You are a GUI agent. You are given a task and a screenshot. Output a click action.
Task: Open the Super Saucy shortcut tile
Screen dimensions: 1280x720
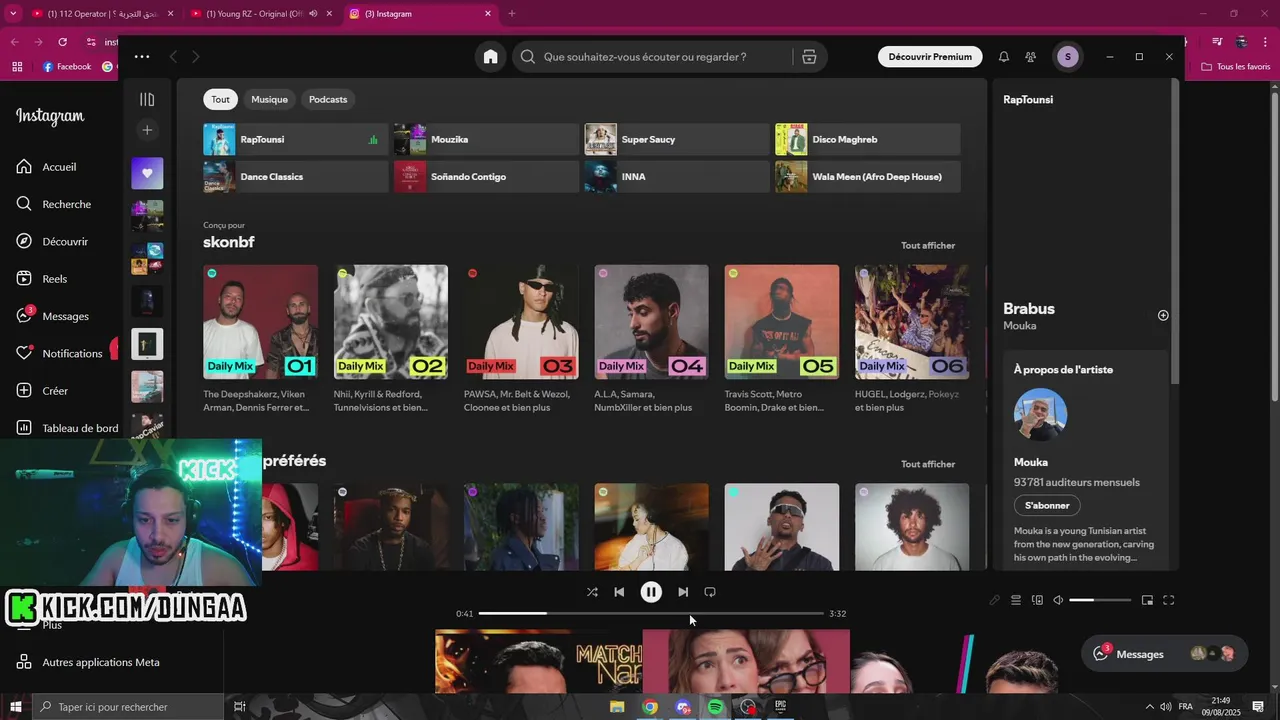[677, 140]
